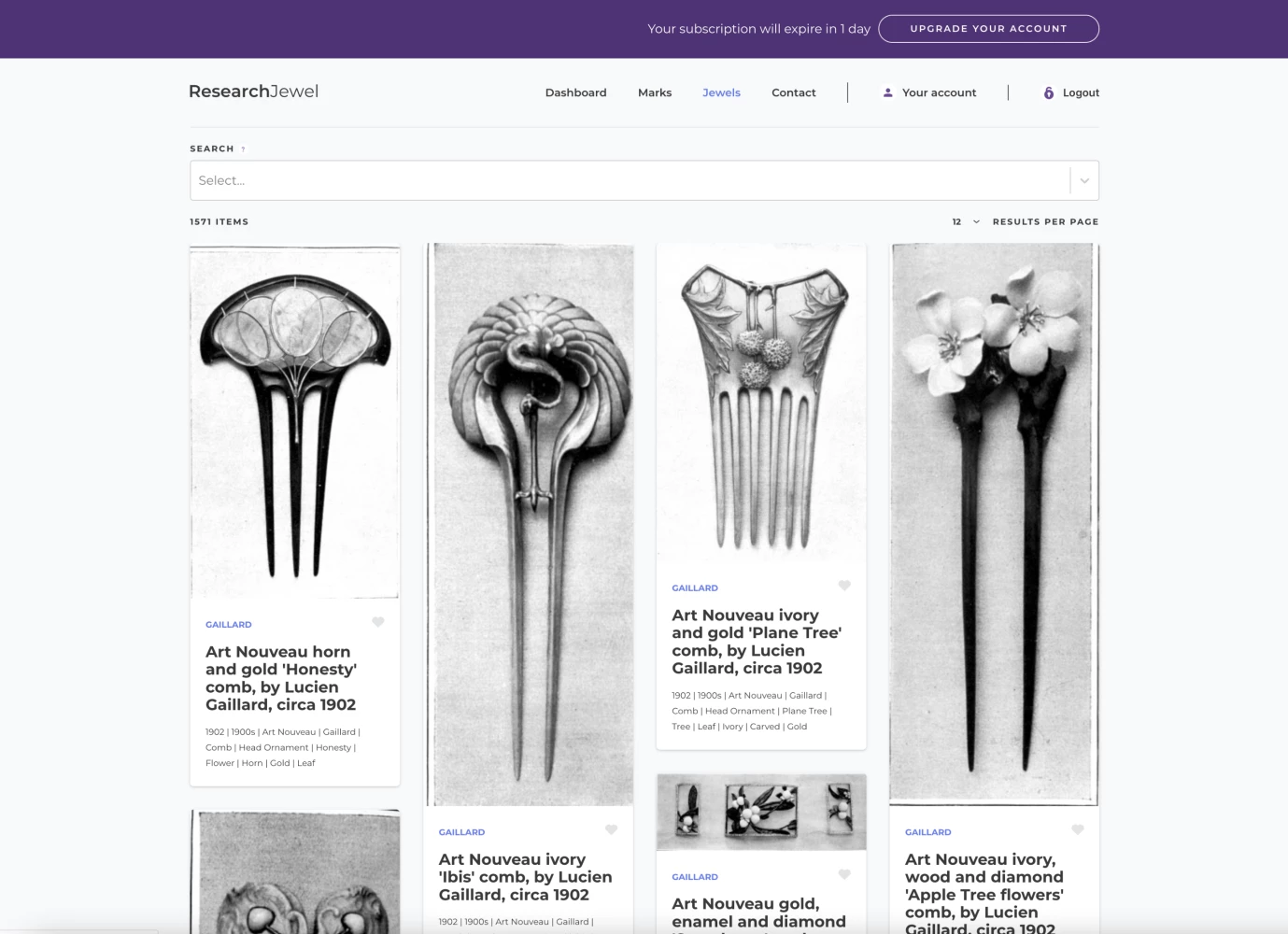Open the 'Ibis' comb image thumbnail
The image size is (1288, 934).
point(529,523)
